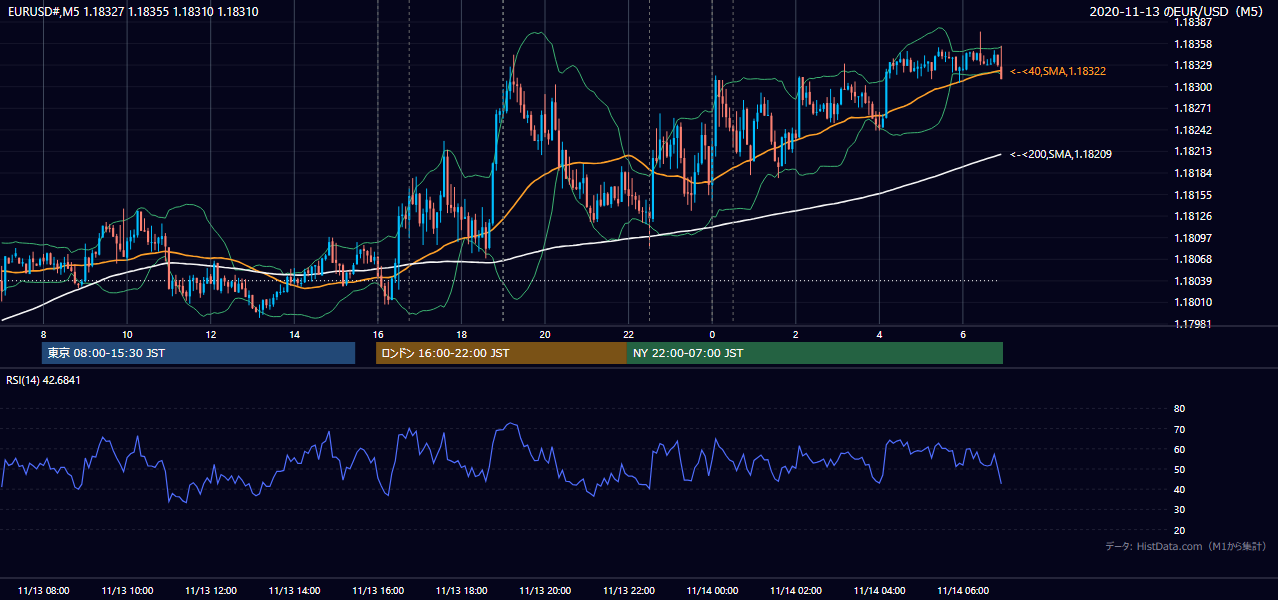This screenshot has height=600, width=1278.
Task: Click the 11/13 22:00 time label
Action: [628, 591]
